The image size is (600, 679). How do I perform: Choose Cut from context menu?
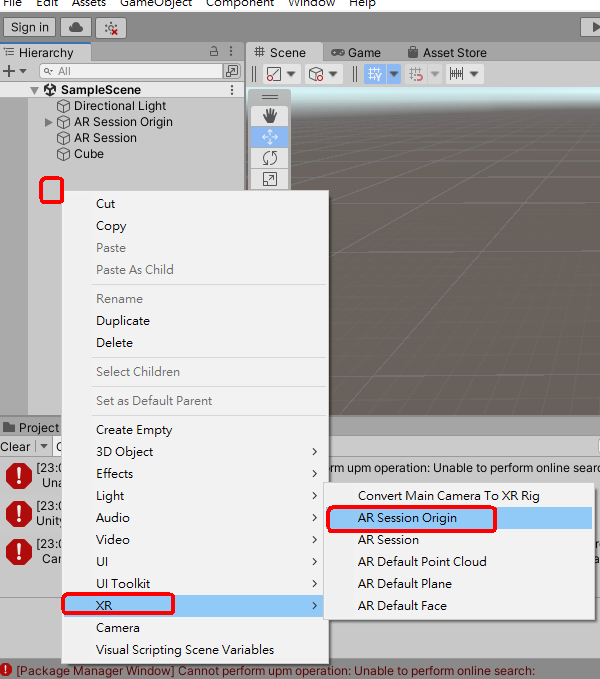[x=195, y=204]
